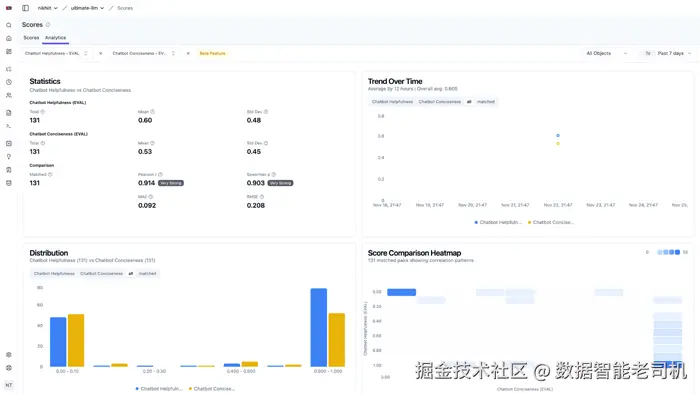
Task: Click the heatmap color scale legend
Action: 667,252
